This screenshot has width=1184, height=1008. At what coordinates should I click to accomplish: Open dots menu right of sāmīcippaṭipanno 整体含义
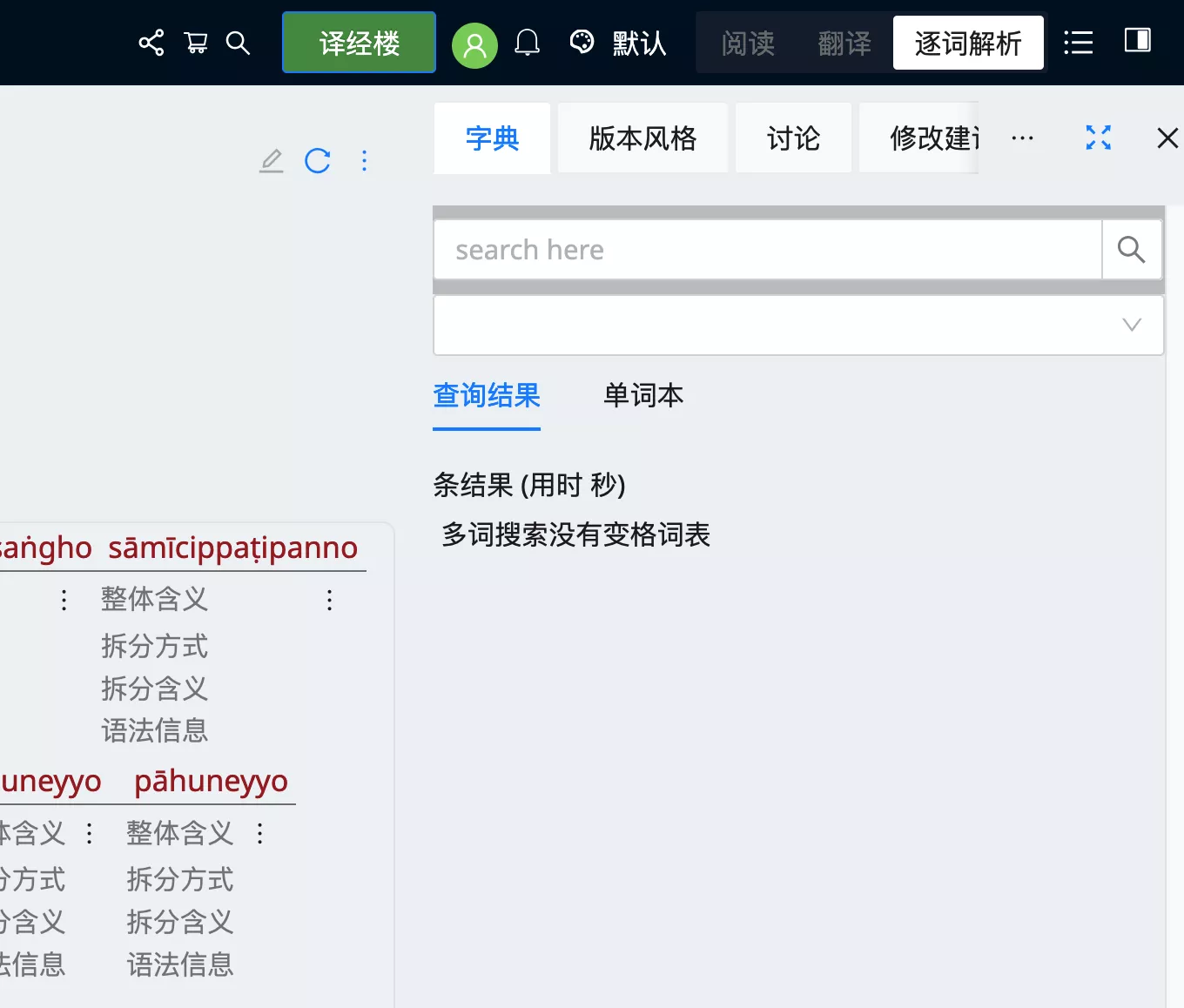tap(329, 600)
